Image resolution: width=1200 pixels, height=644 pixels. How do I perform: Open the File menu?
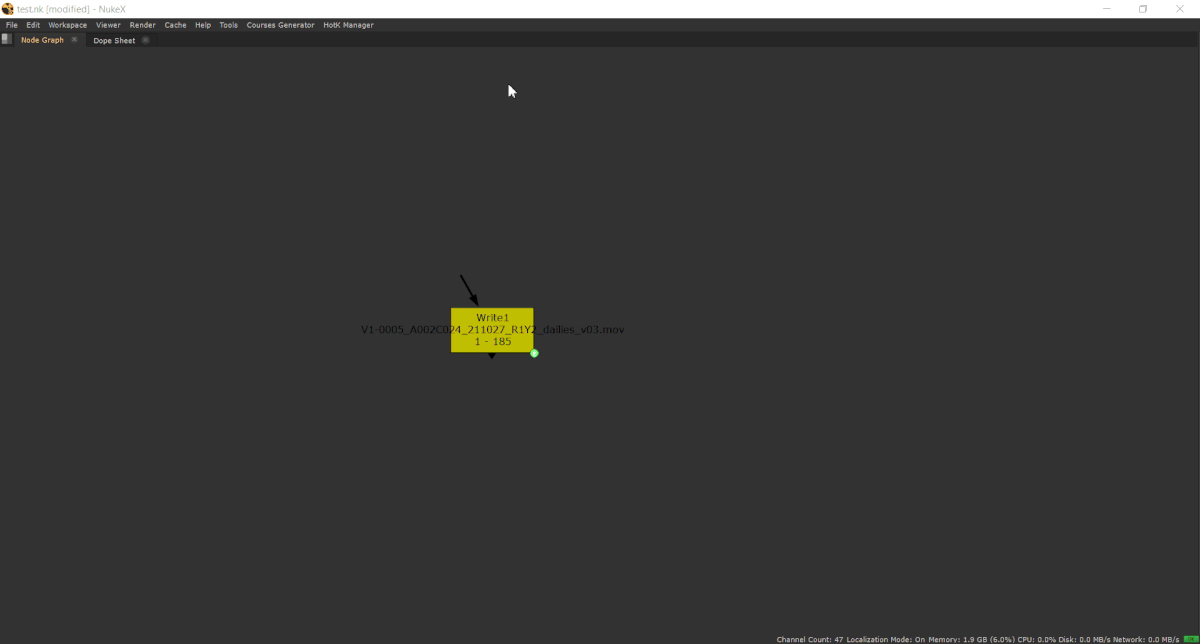click(x=11, y=24)
